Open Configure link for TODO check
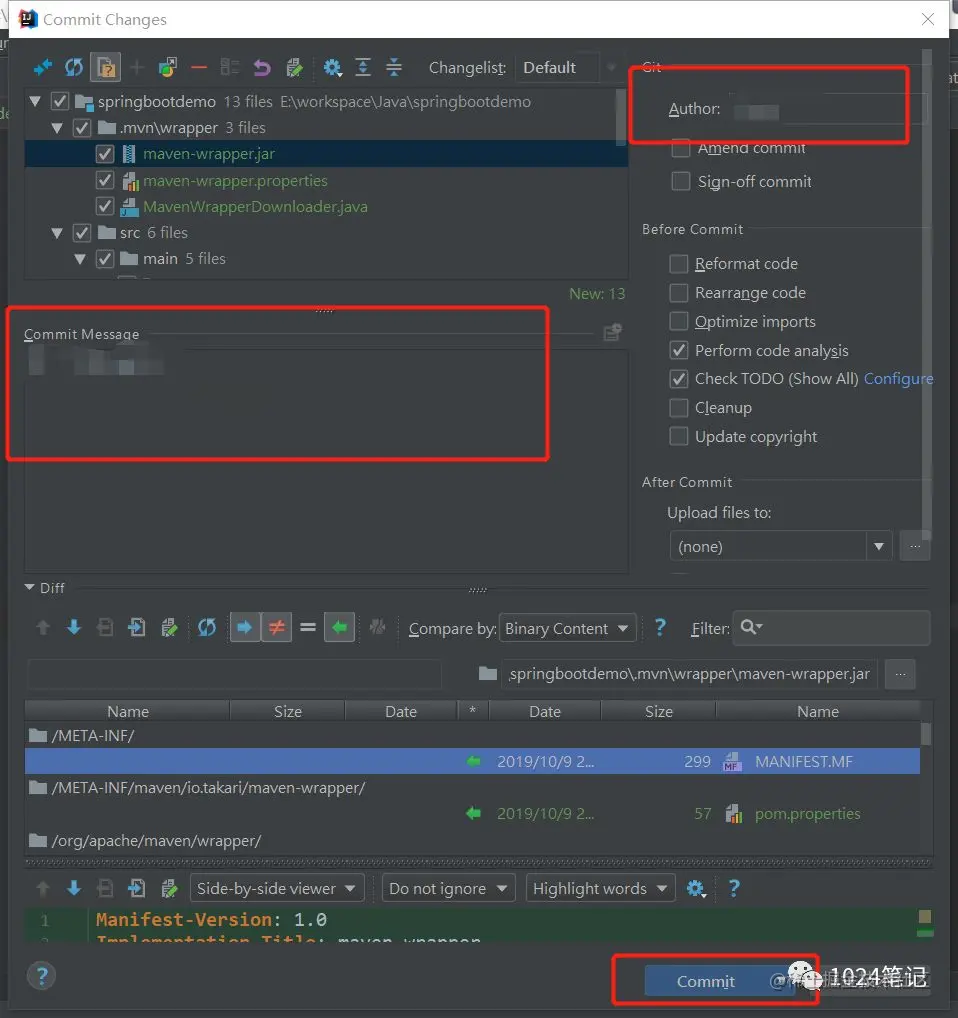 [898, 379]
